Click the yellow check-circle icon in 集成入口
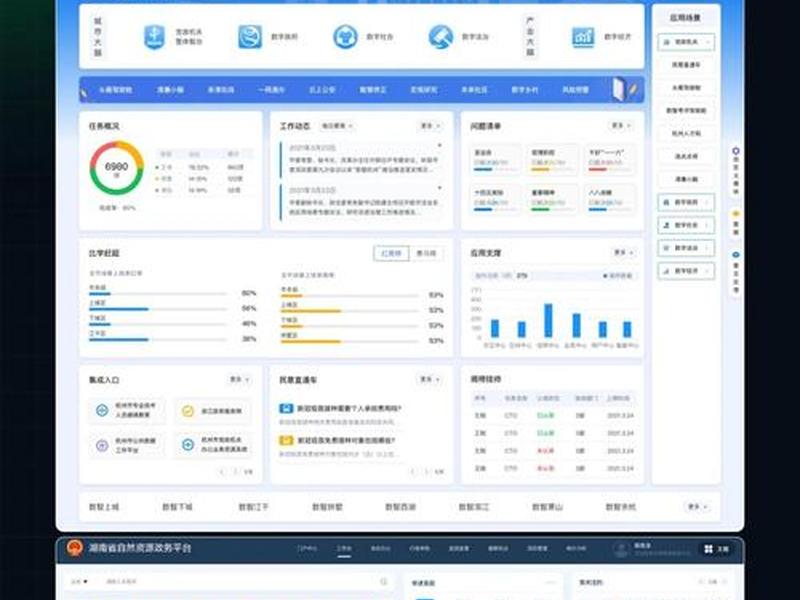This screenshot has height=600, width=800. [188, 411]
